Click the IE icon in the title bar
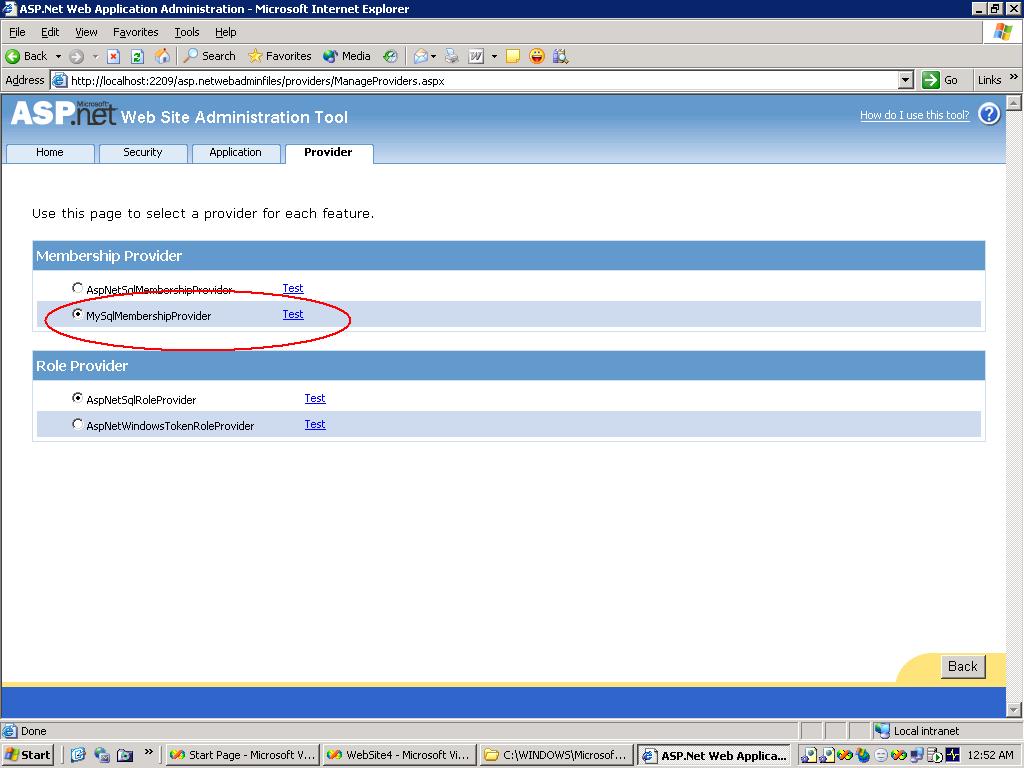The height and width of the screenshot is (768, 1024). click(9, 8)
